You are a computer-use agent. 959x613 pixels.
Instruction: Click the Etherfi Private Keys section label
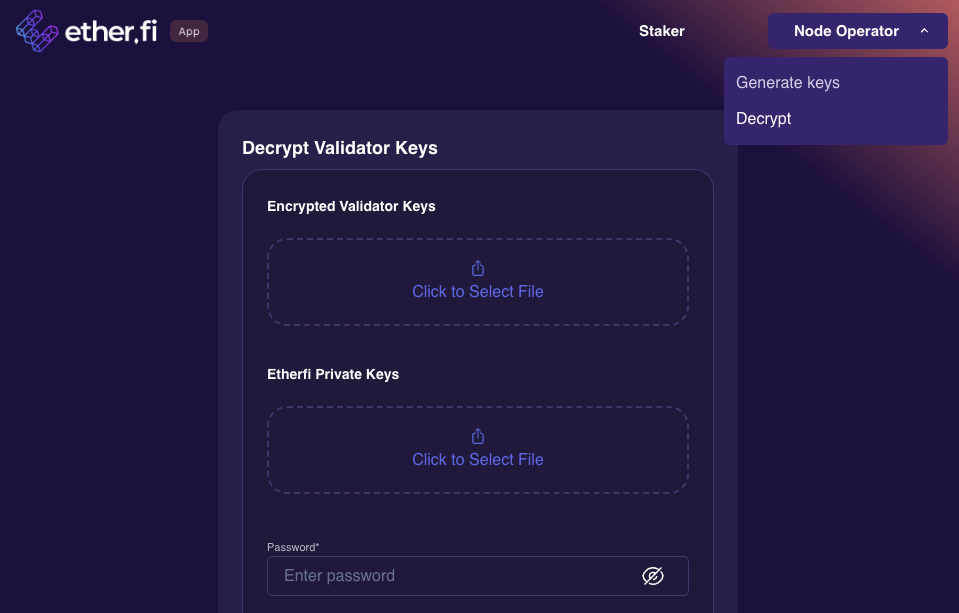333,374
